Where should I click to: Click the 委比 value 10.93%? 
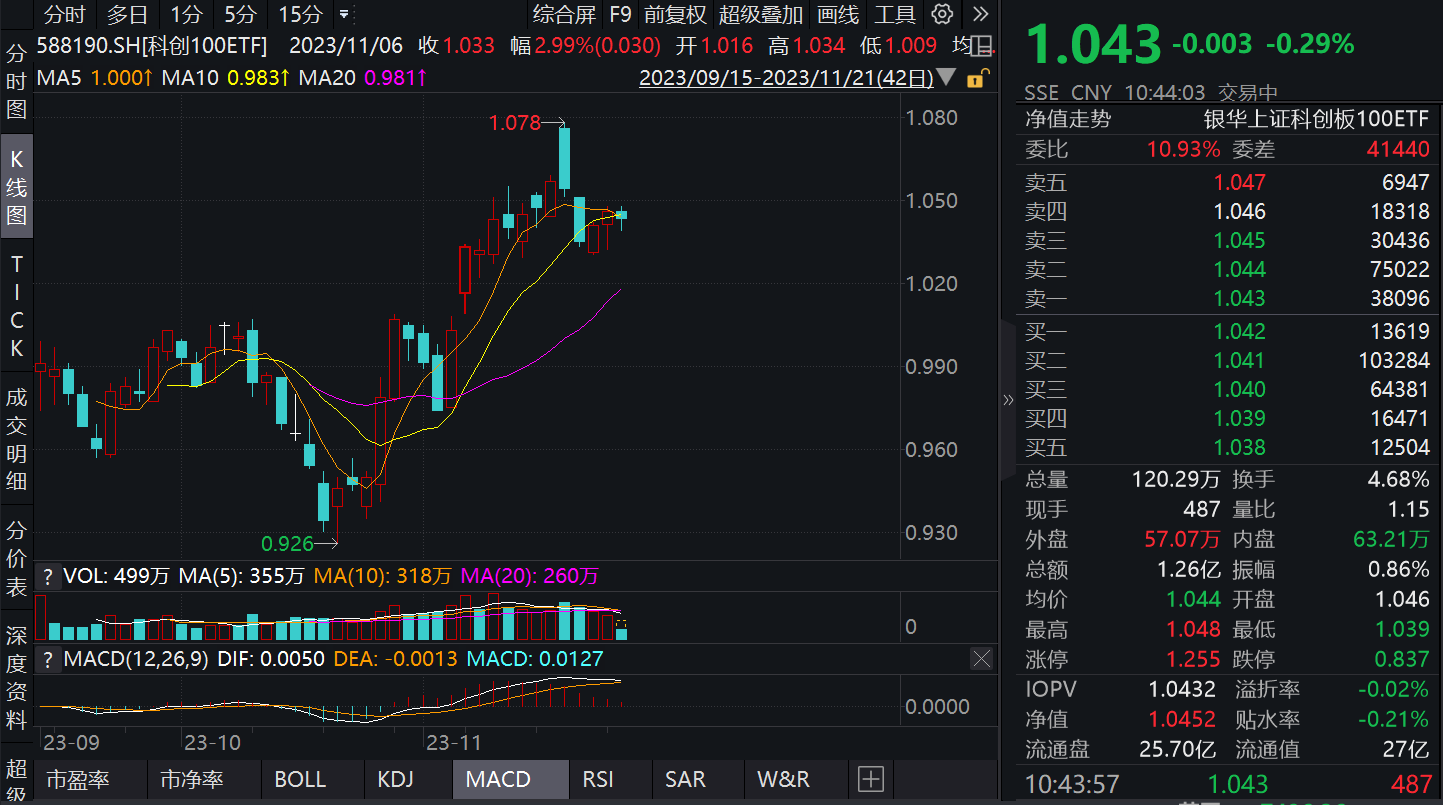click(1184, 150)
